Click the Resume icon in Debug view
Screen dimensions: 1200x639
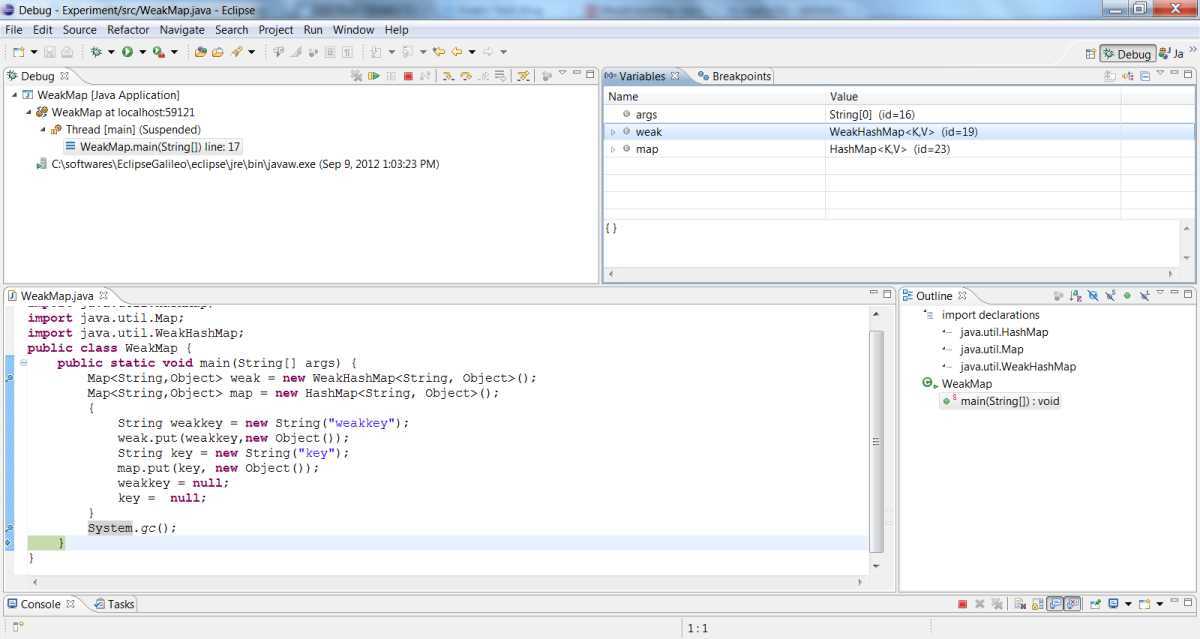tap(374, 76)
